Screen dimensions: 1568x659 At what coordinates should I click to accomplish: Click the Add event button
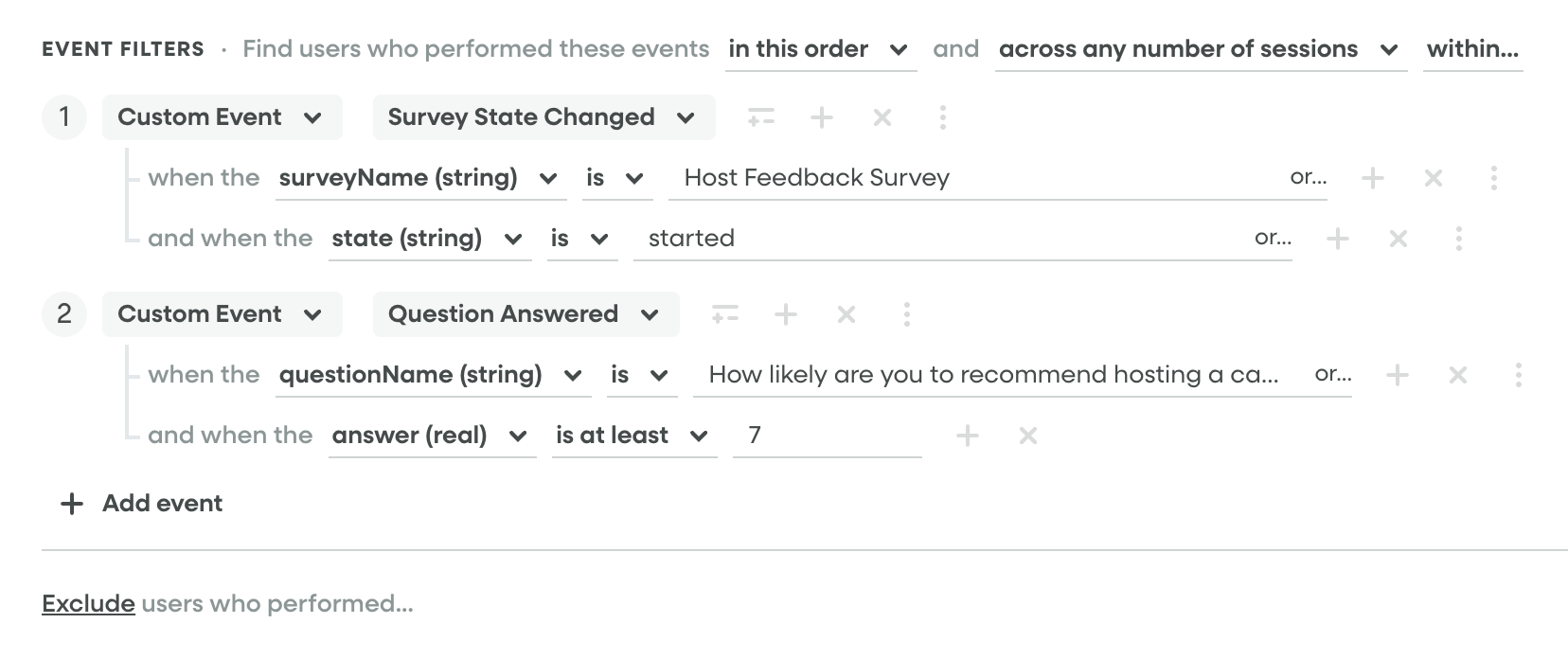[142, 504]
